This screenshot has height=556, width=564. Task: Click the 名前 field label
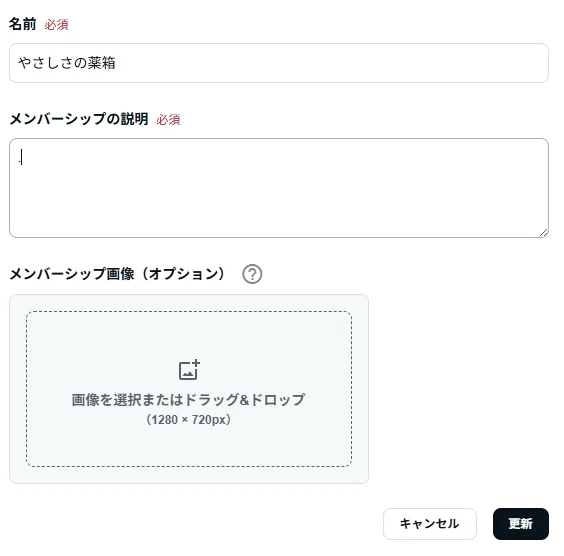click(22, 24)
